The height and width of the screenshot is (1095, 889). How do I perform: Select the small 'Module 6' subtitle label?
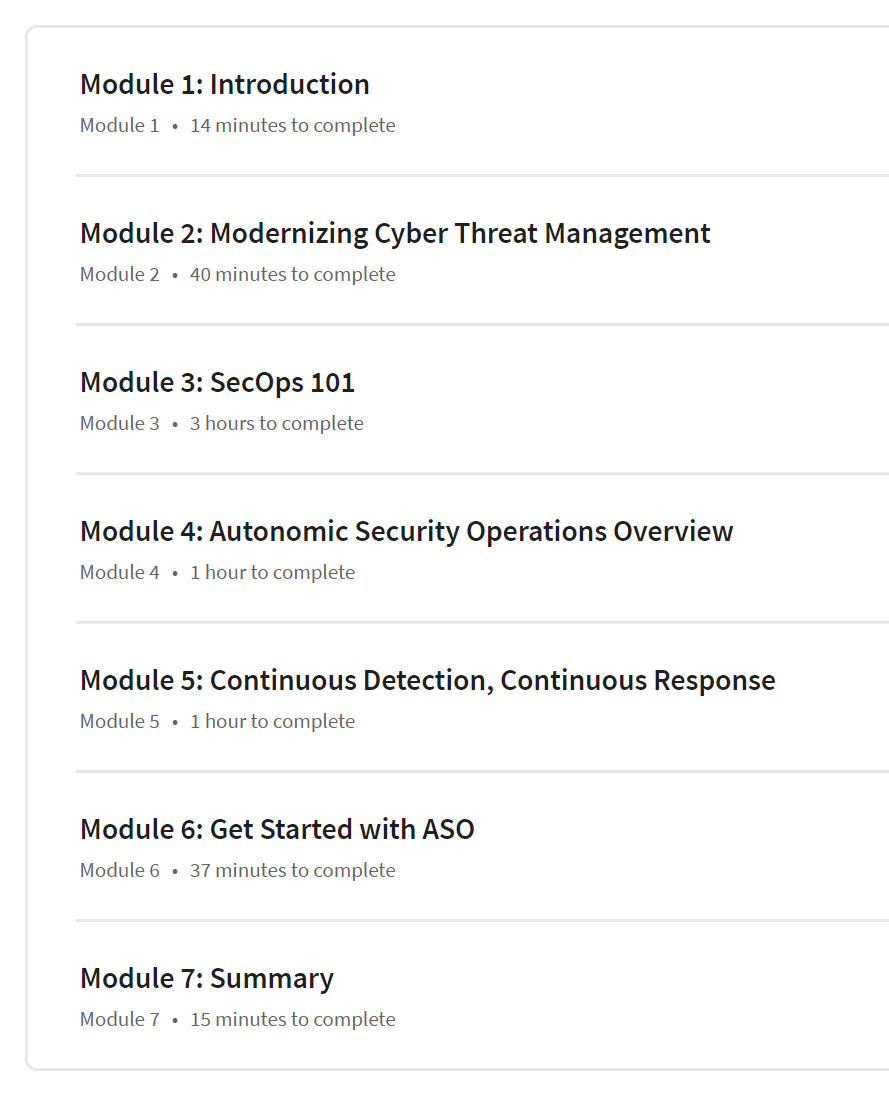(x=119, y=871)
